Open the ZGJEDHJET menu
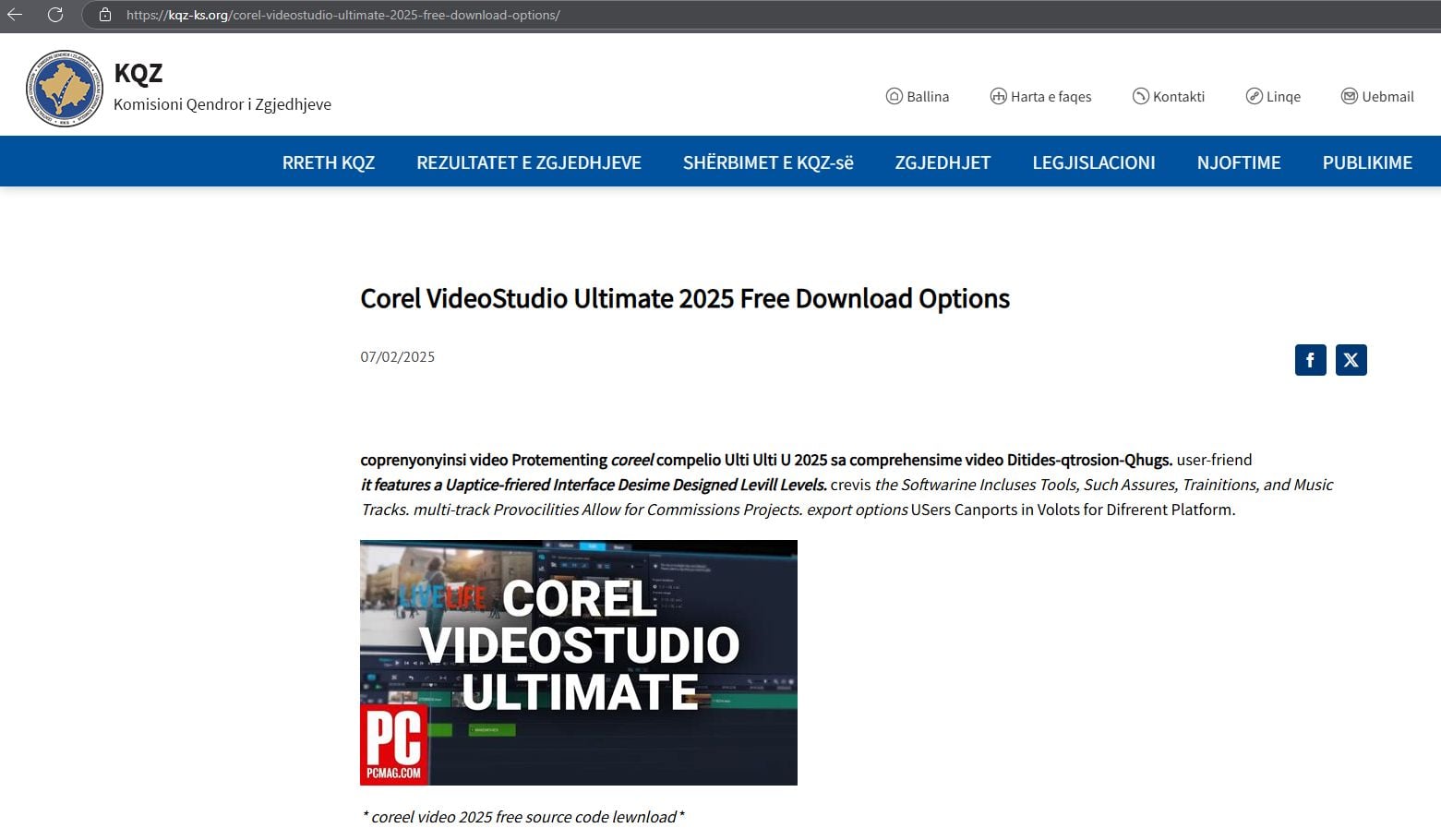 (x=943, y=162)
